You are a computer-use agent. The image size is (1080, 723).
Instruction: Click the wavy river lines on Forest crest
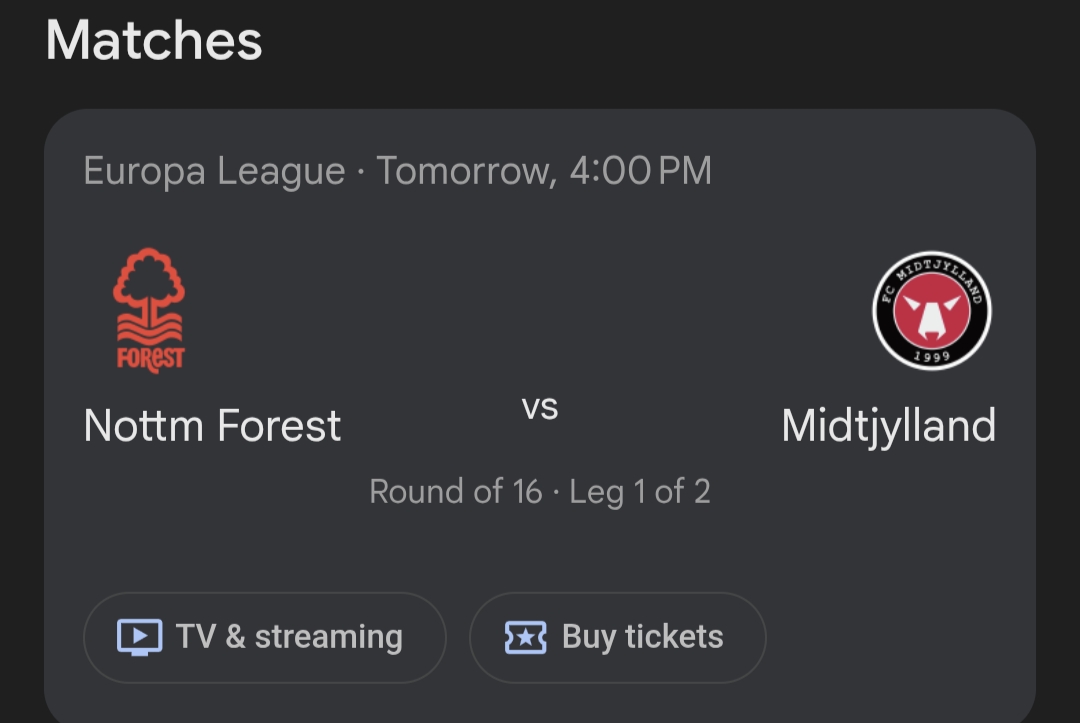150,327
